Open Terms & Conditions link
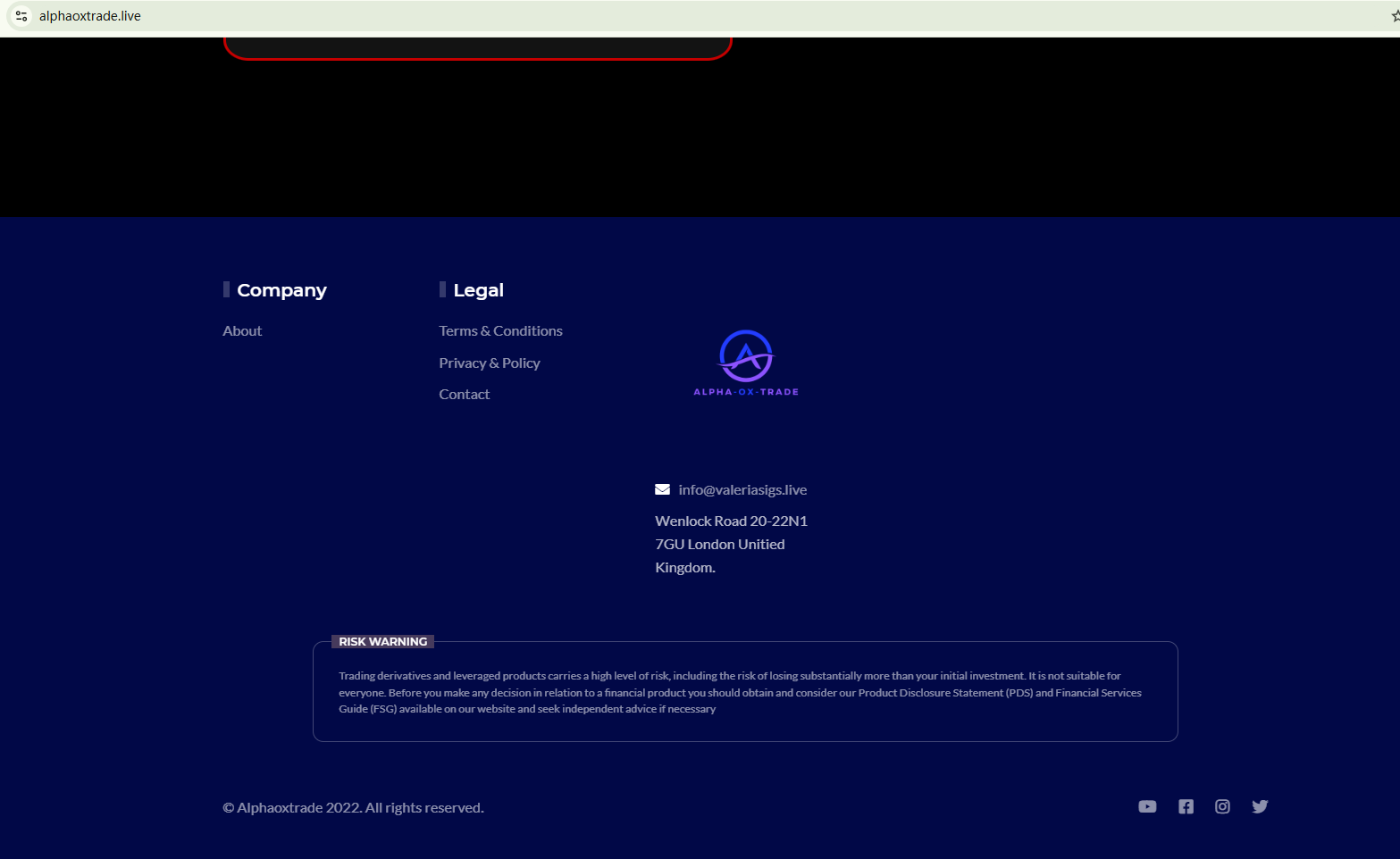Image resolution: width=1400 pixels, height=859 pixels. (x=500, y=331)
